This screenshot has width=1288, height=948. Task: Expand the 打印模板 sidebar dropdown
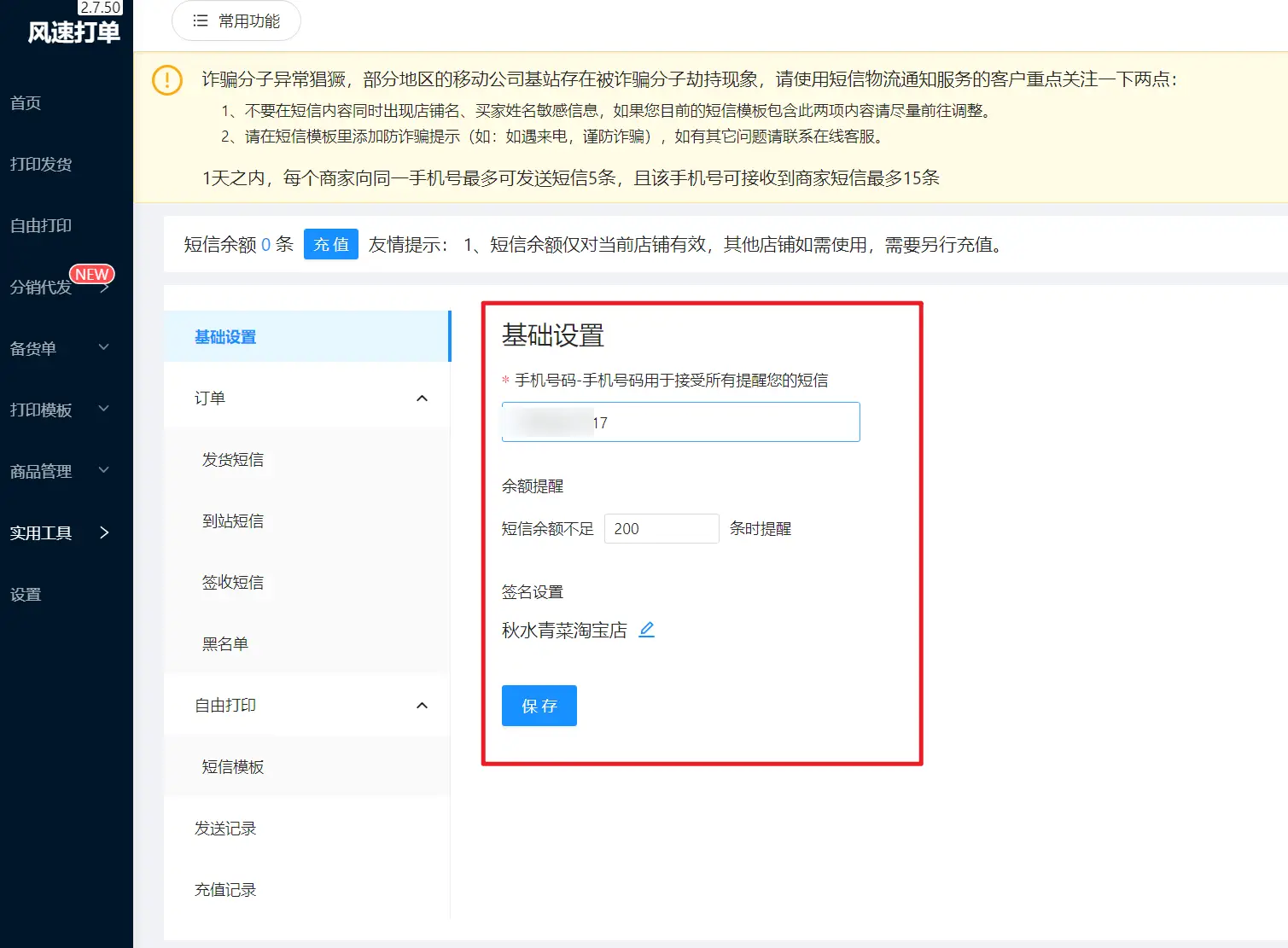[x=104, y=409]
